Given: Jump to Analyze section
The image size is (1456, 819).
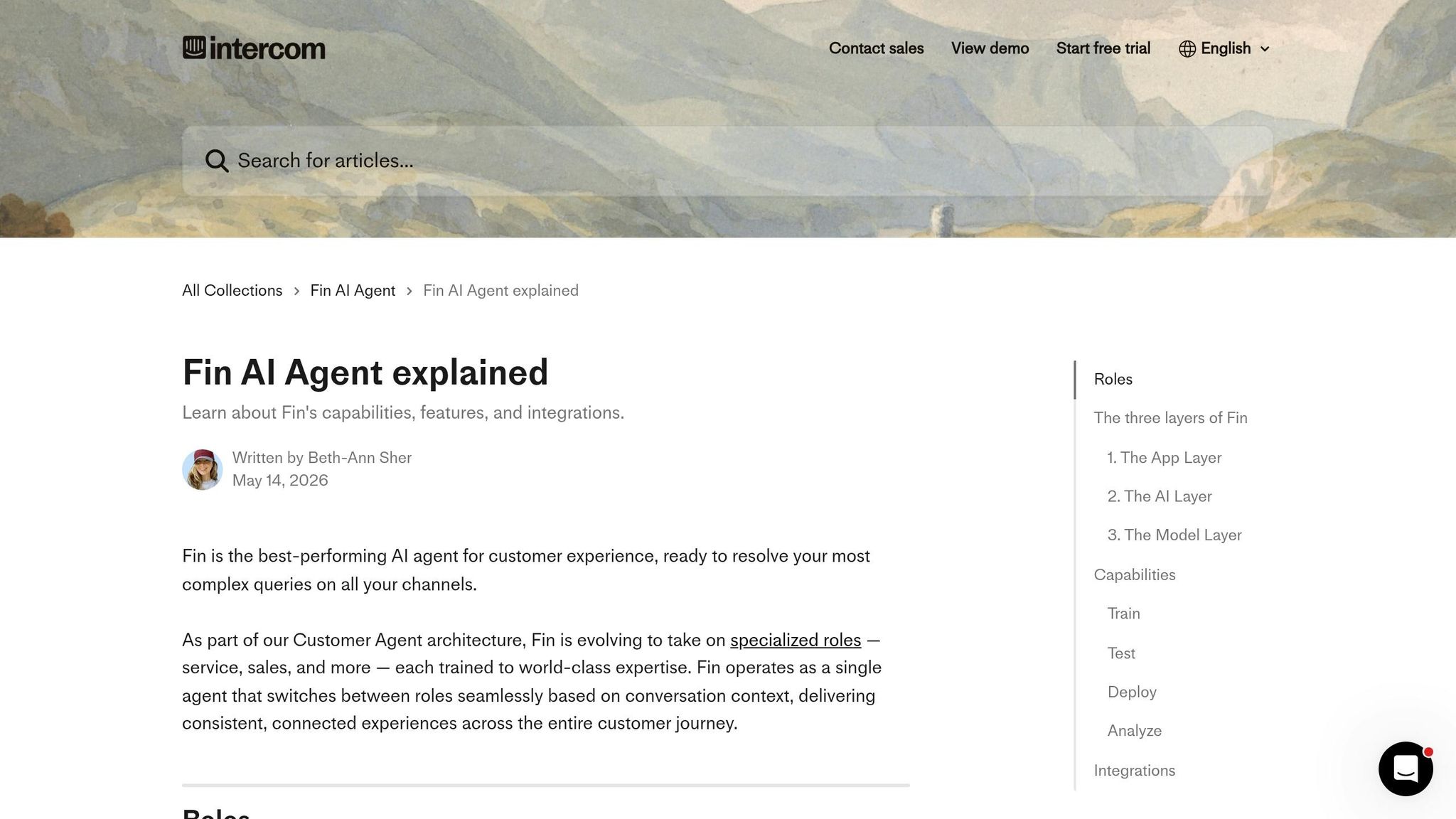Looking at the screenshot, I should pos(1134,731).
